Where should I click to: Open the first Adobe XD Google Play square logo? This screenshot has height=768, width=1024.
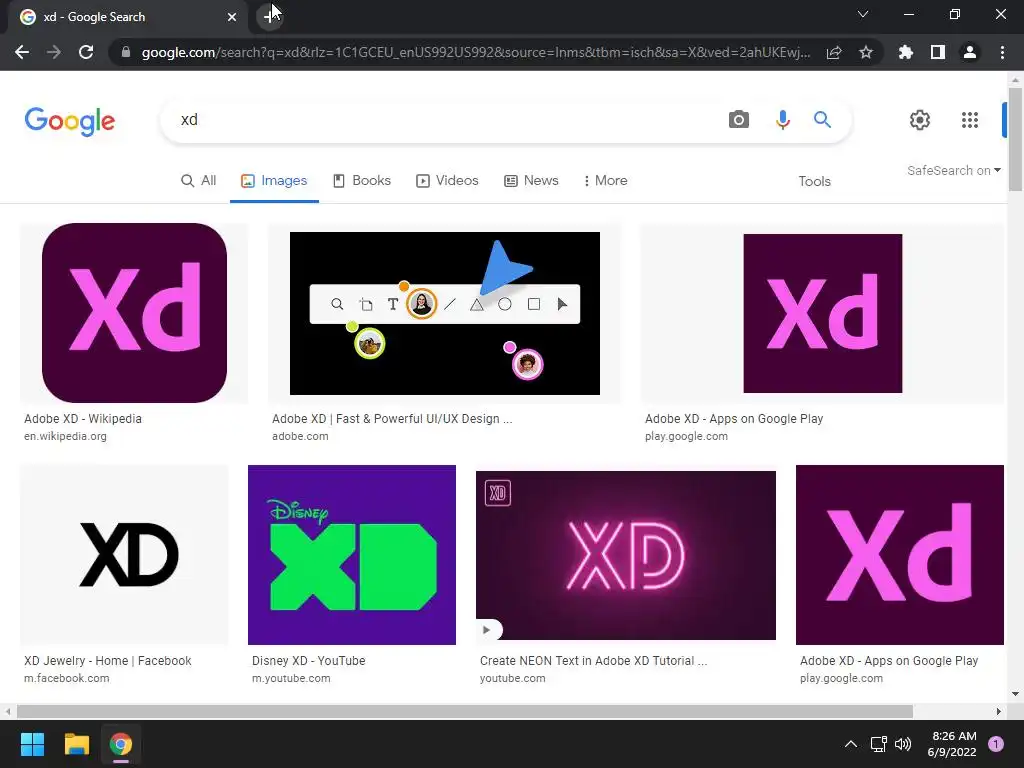pos(823,313)
